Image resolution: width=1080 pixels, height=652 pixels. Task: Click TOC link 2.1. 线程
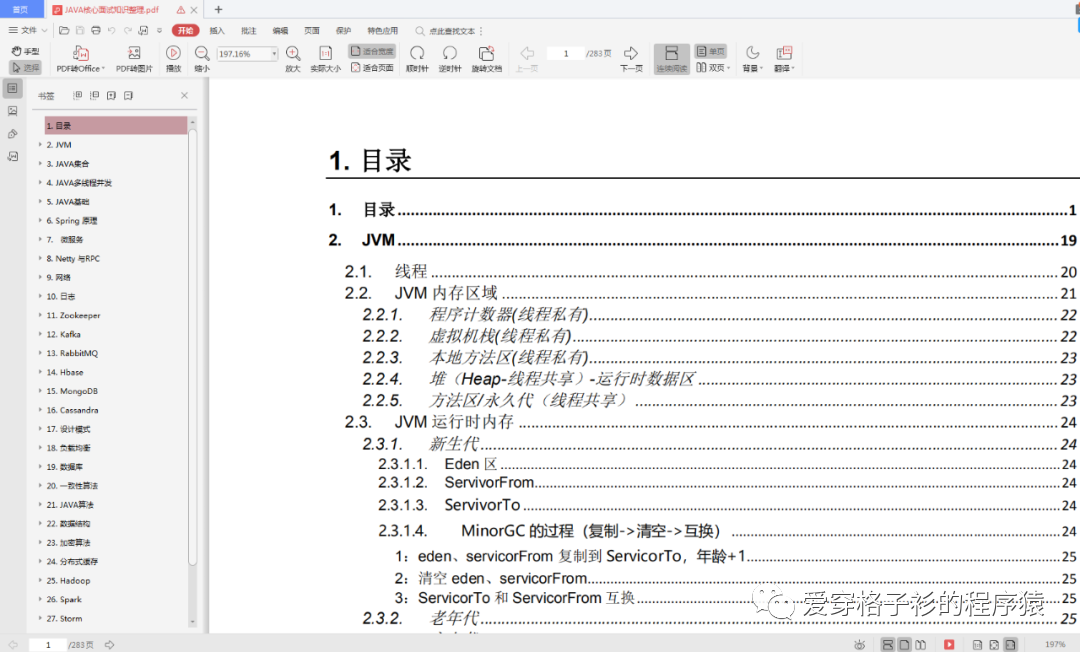coord(711,271)
